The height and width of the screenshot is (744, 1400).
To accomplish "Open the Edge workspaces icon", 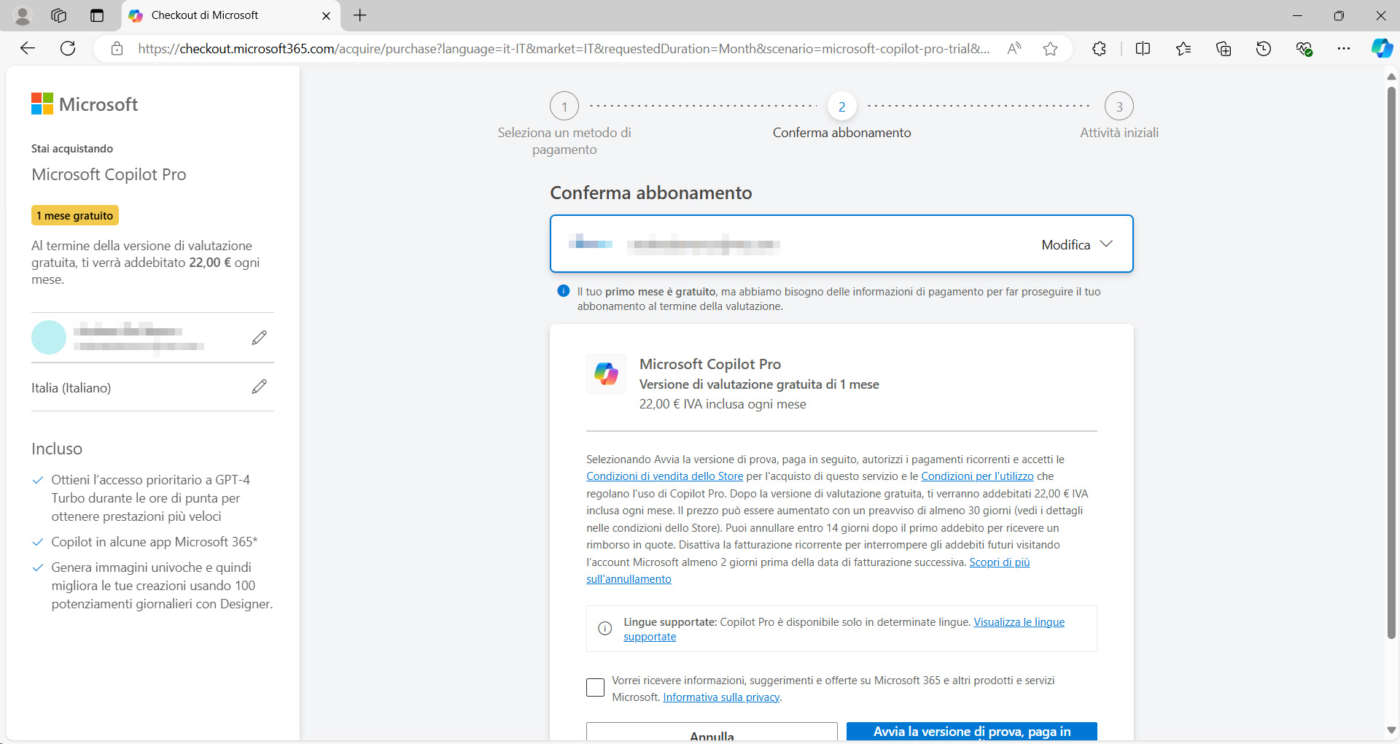I will click(x=59, y=15).
